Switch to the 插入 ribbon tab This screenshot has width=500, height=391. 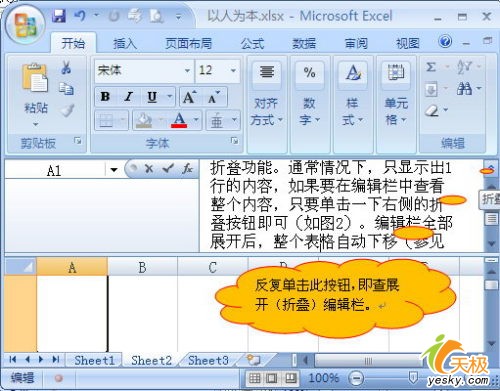125,43
